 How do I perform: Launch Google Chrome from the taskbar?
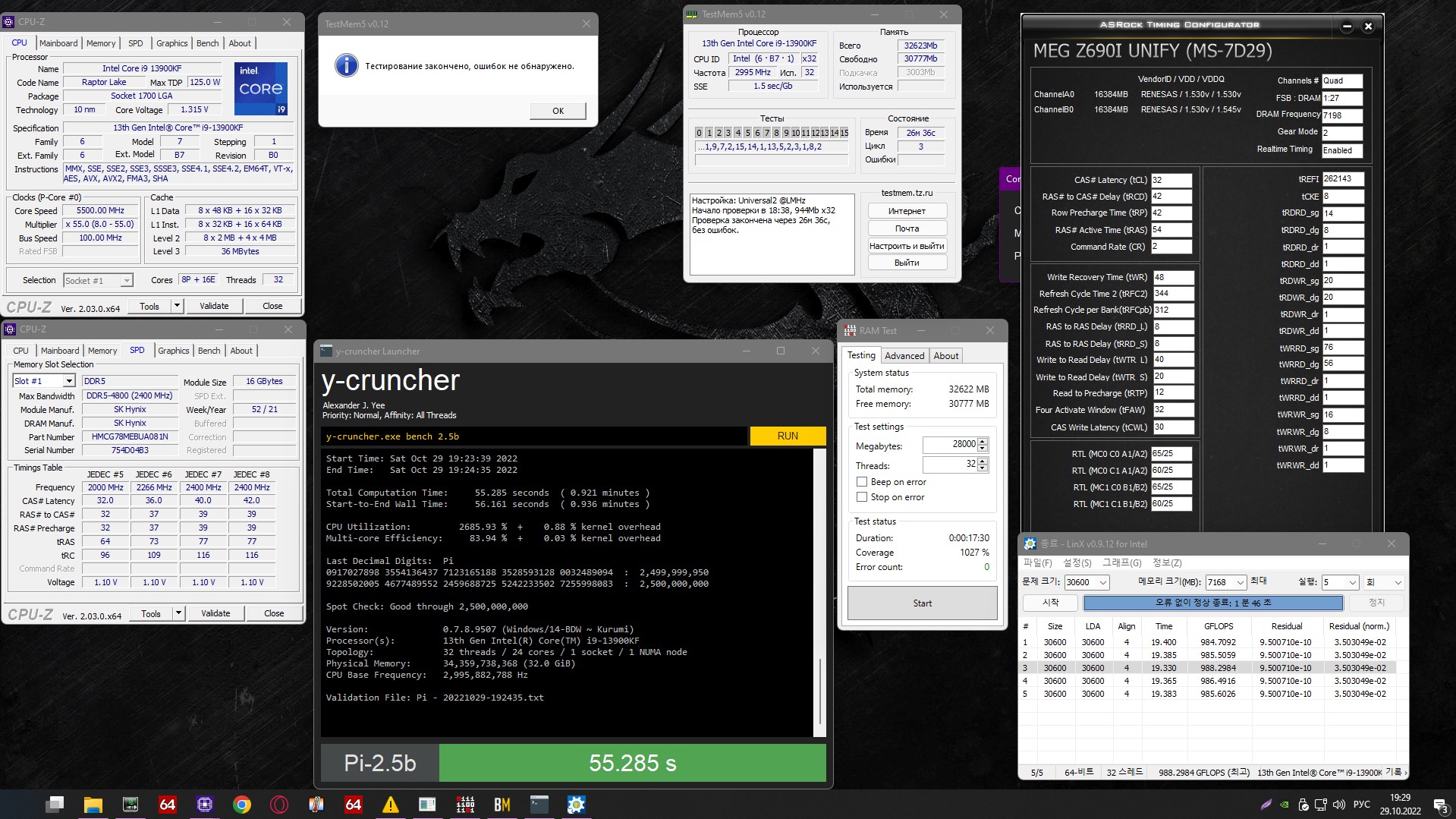[x=242, y=805]
